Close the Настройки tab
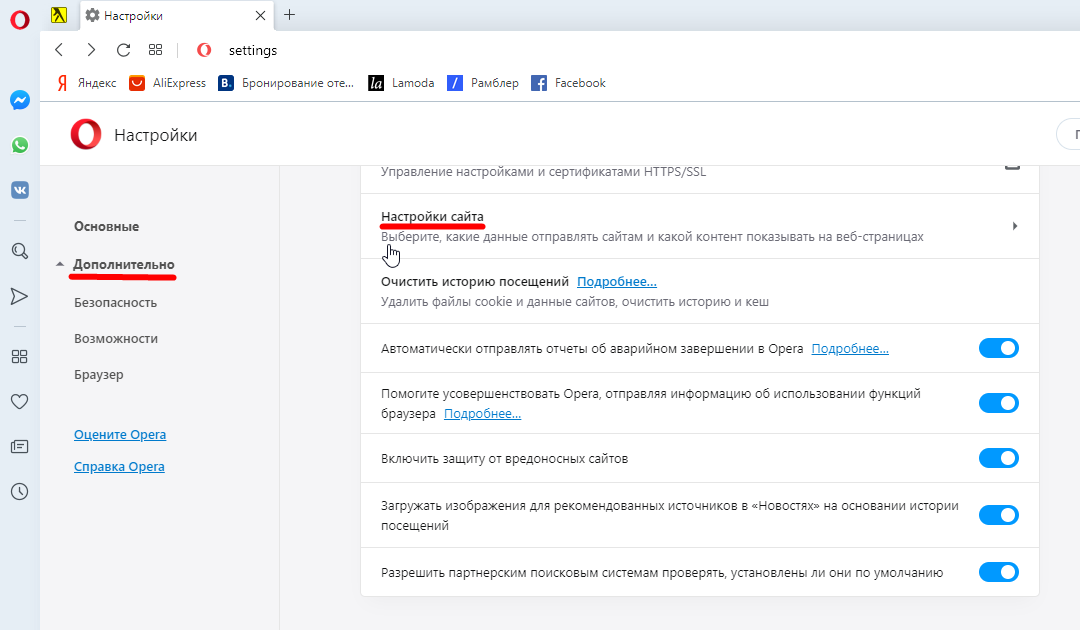The image size is (1080, 630). click(260, 15)
